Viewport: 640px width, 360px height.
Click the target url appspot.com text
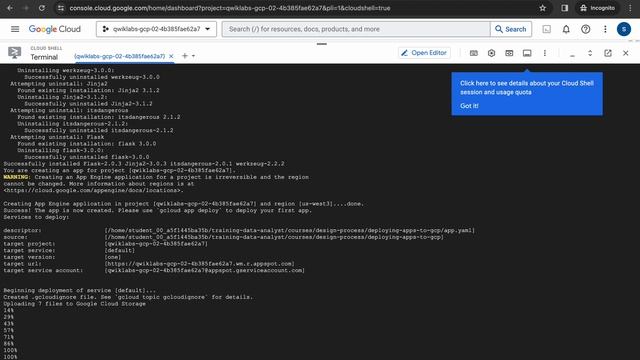(200, 264)
